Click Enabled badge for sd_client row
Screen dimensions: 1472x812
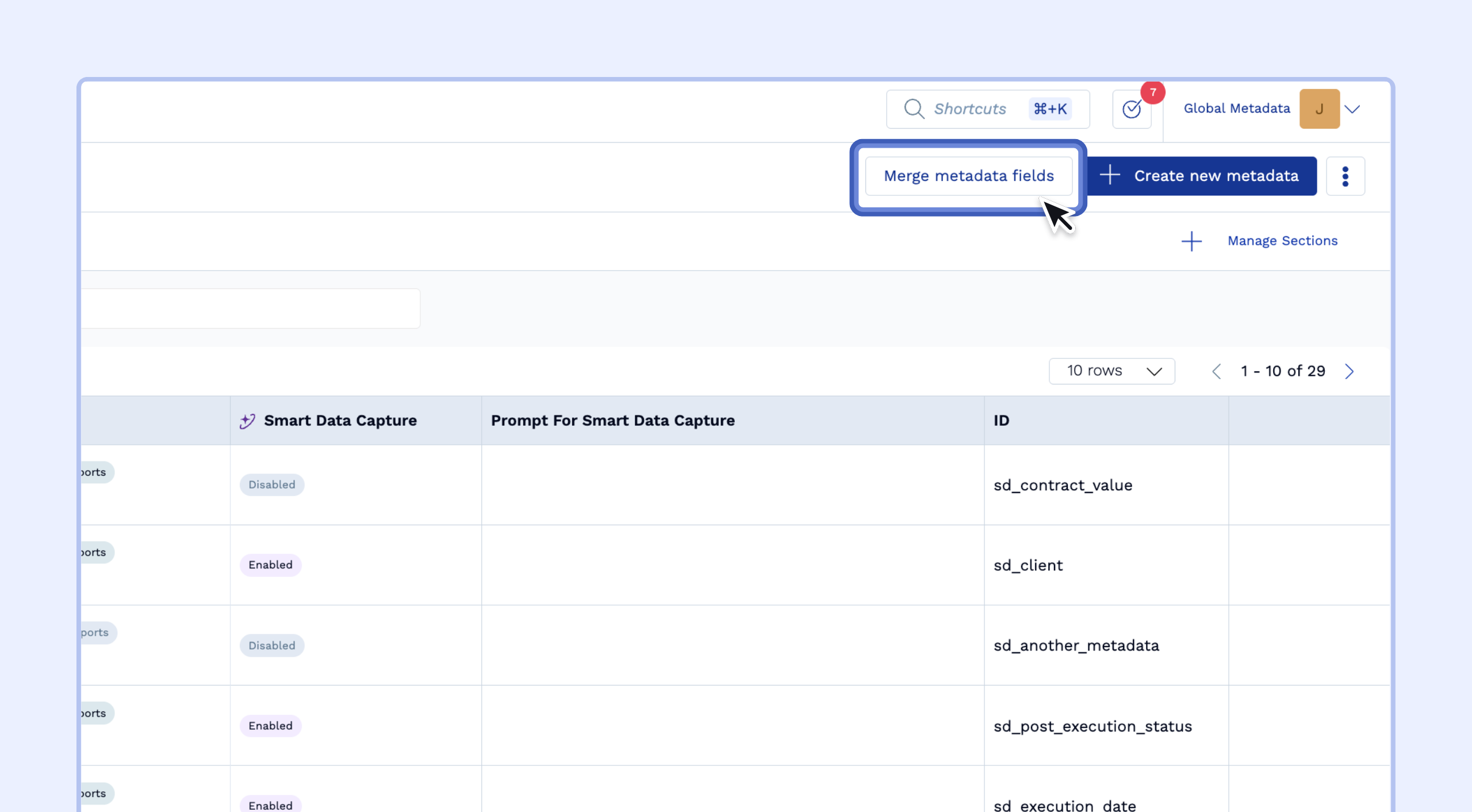270,565
